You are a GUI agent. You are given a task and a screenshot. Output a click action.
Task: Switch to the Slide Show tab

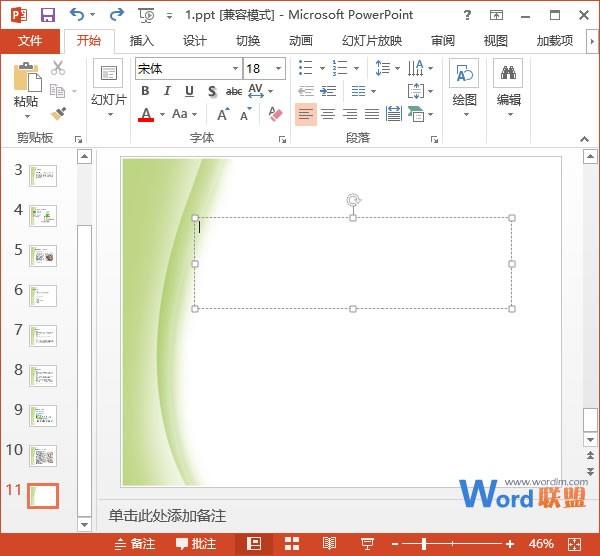pos(372,41)
